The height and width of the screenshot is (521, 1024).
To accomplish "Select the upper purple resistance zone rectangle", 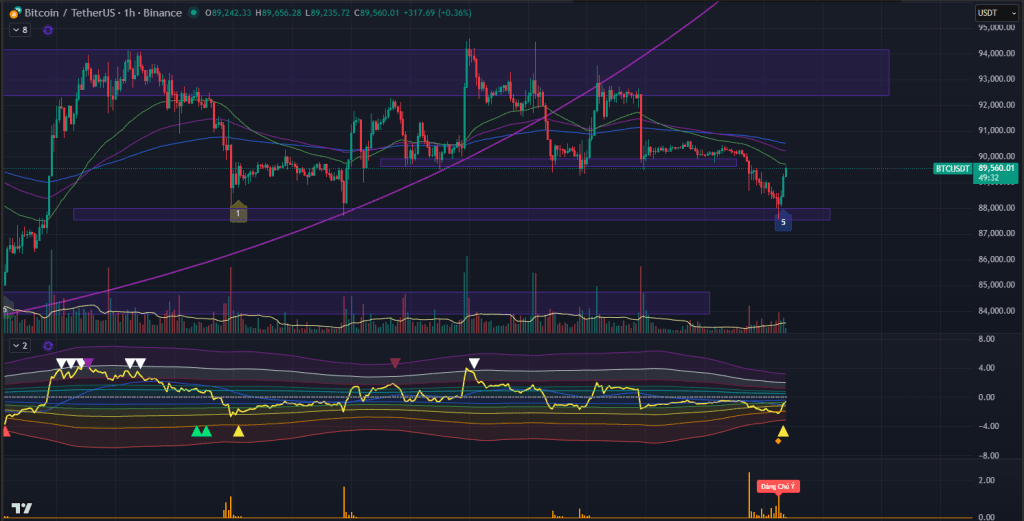I will click(445, 72).
